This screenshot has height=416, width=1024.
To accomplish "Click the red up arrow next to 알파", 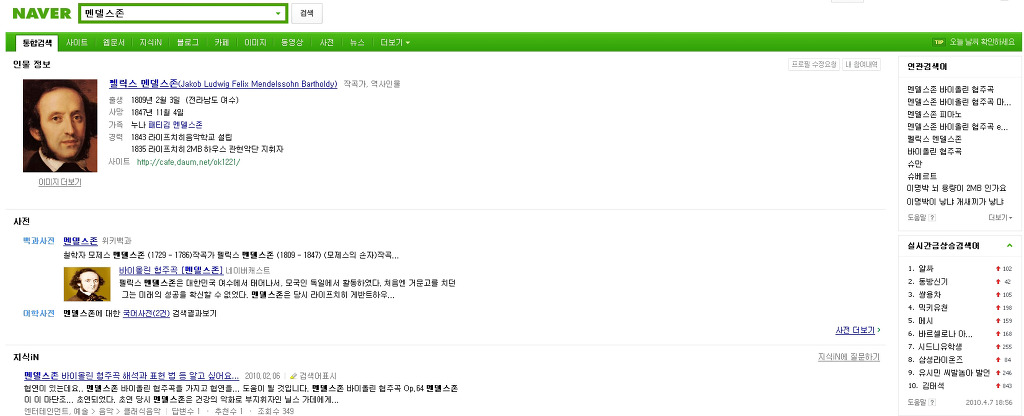I will [x=997, y=269].
